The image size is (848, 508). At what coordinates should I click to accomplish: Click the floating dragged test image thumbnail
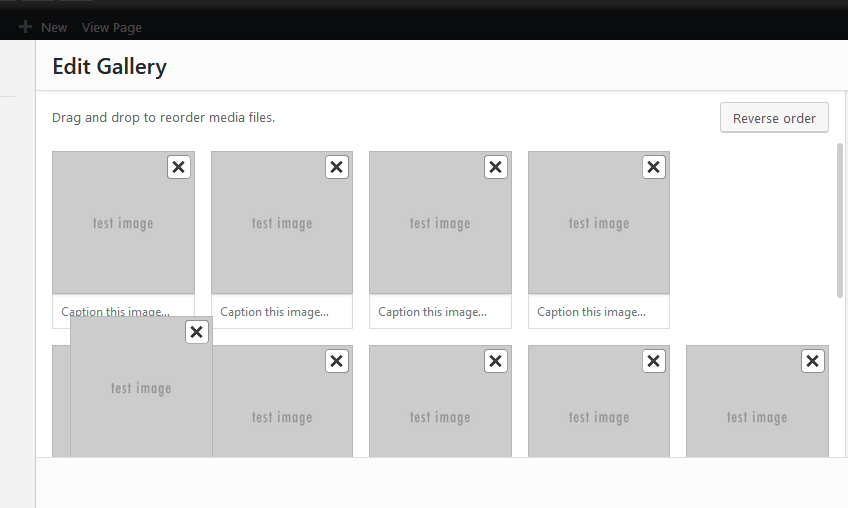pyautogui.click(x=141, y=387)
